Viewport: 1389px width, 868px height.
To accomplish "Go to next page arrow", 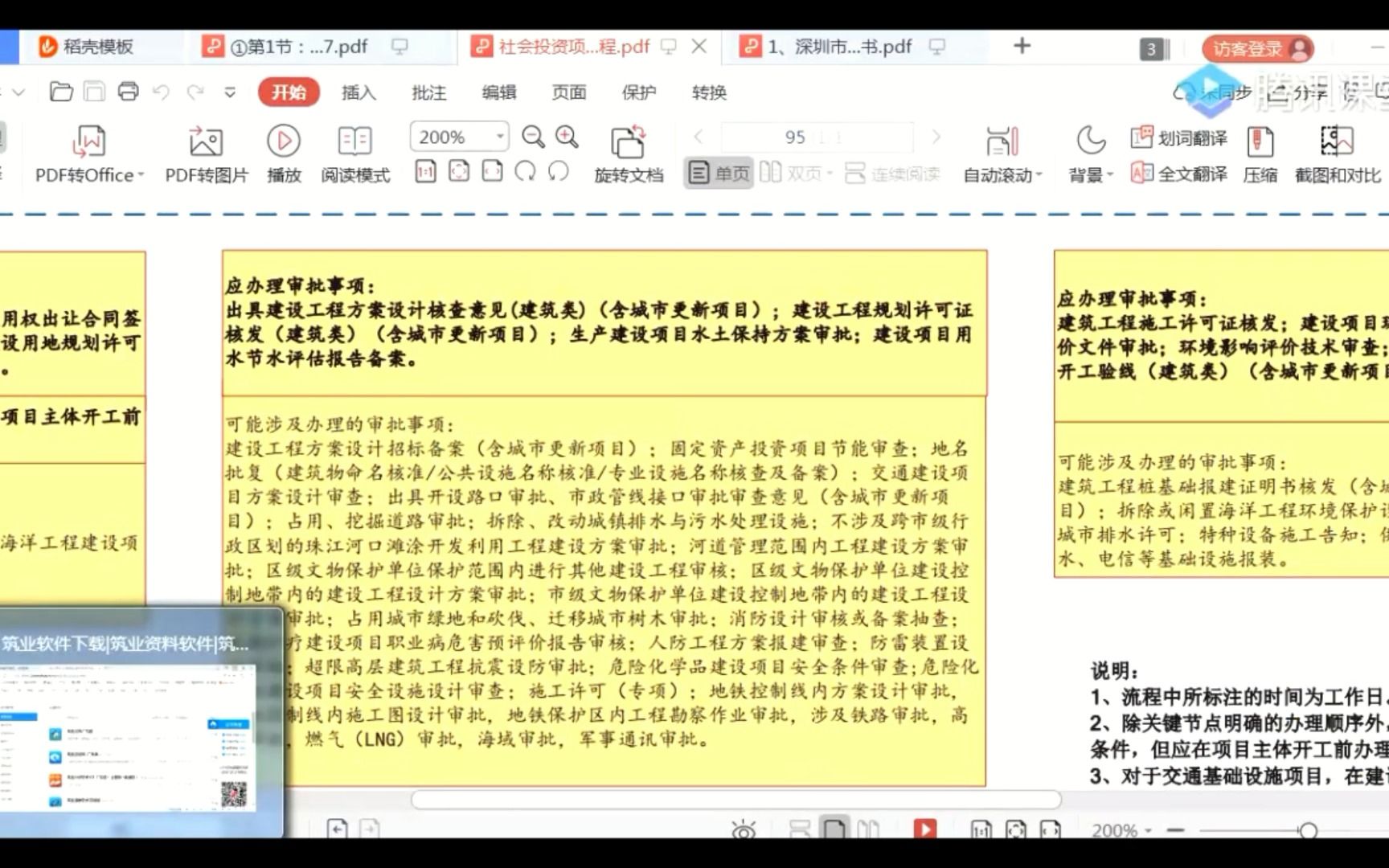I will [x=936, y=137].
